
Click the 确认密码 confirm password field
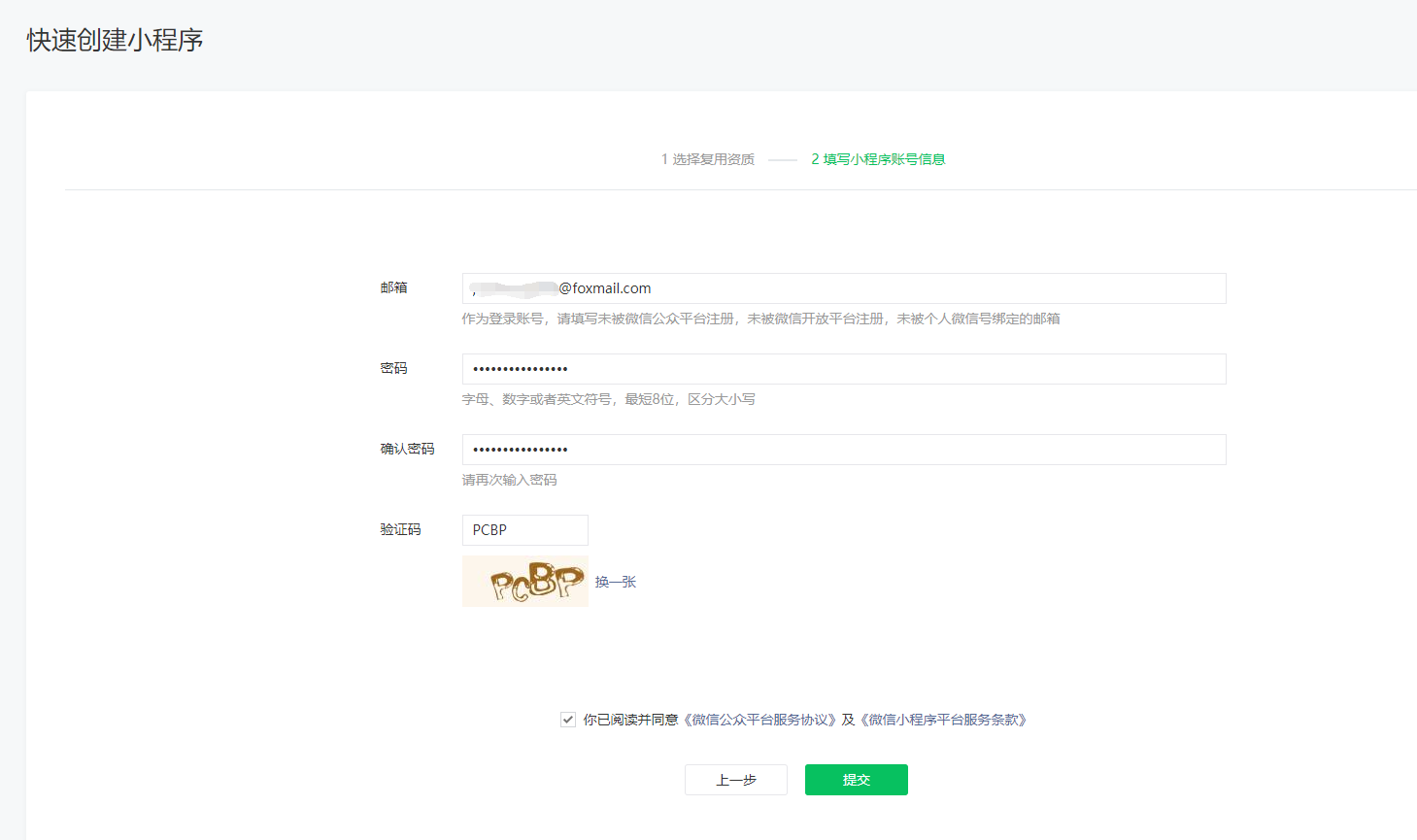(843, 450)
